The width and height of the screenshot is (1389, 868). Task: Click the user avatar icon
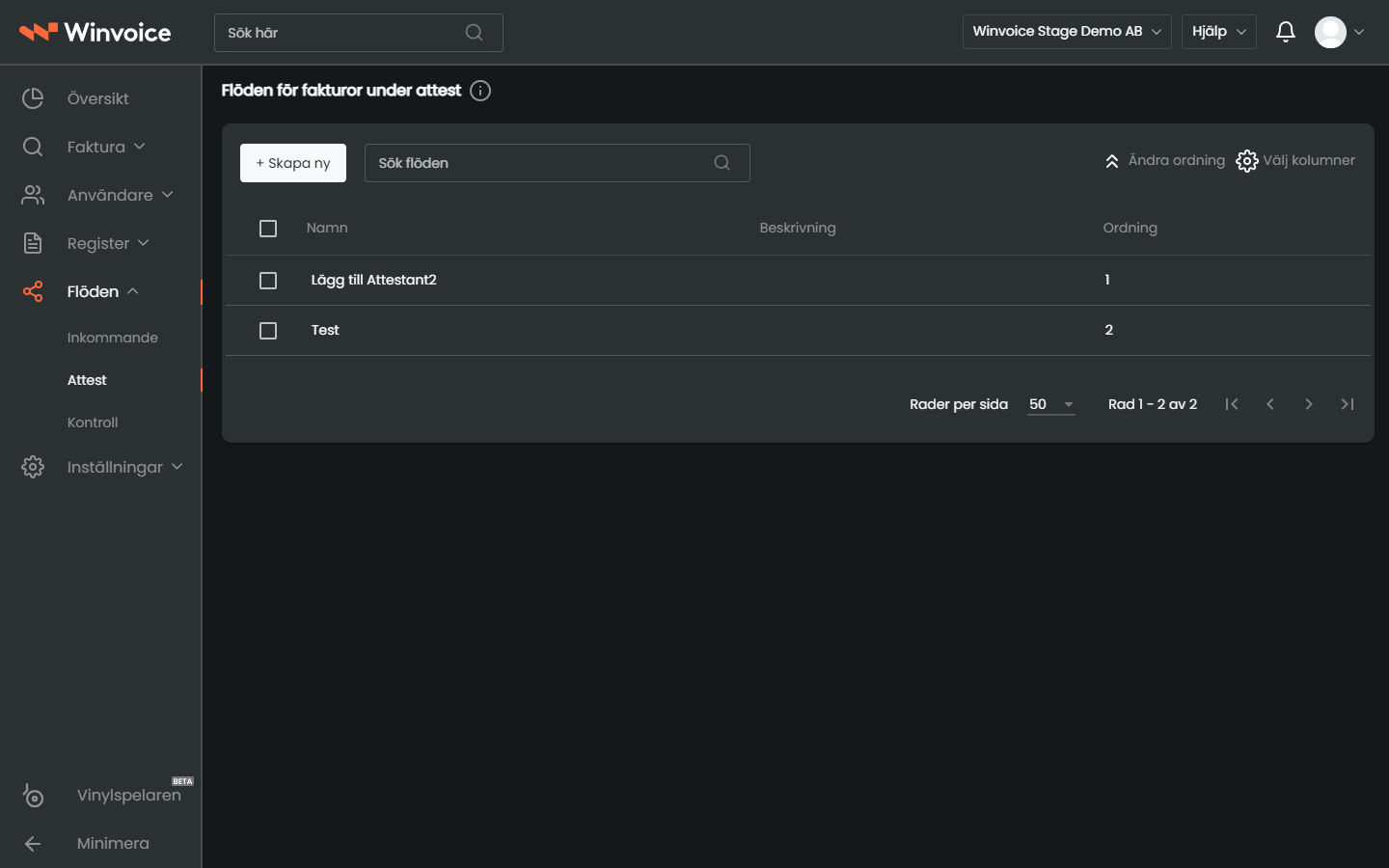[x=1330, y=32]
